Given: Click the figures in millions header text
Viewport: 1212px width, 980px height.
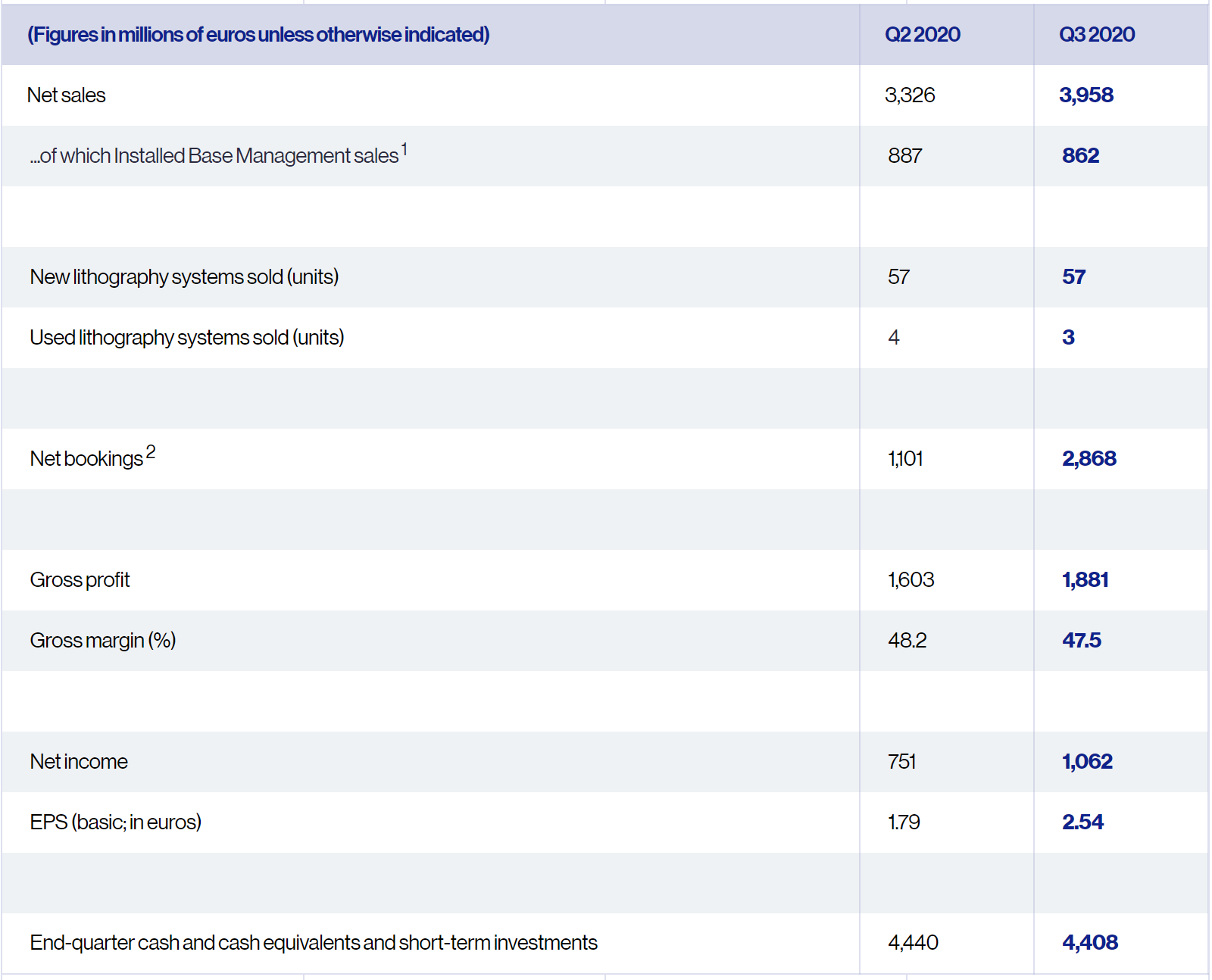Looking at the screenshot, I should pyautogui.click(x=258, y=35).
